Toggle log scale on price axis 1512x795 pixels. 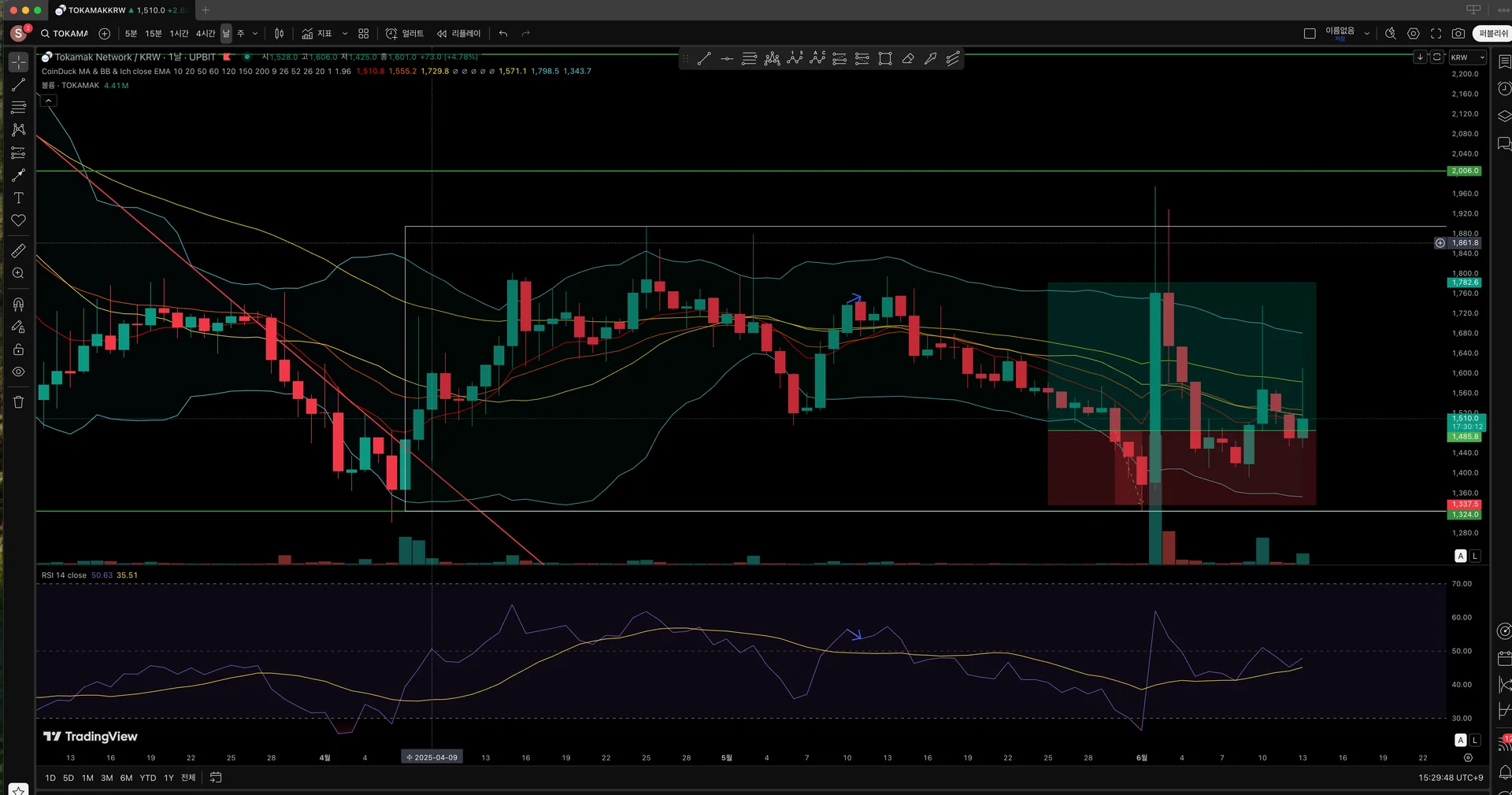pyautogui.click(x=1475, y=556)
